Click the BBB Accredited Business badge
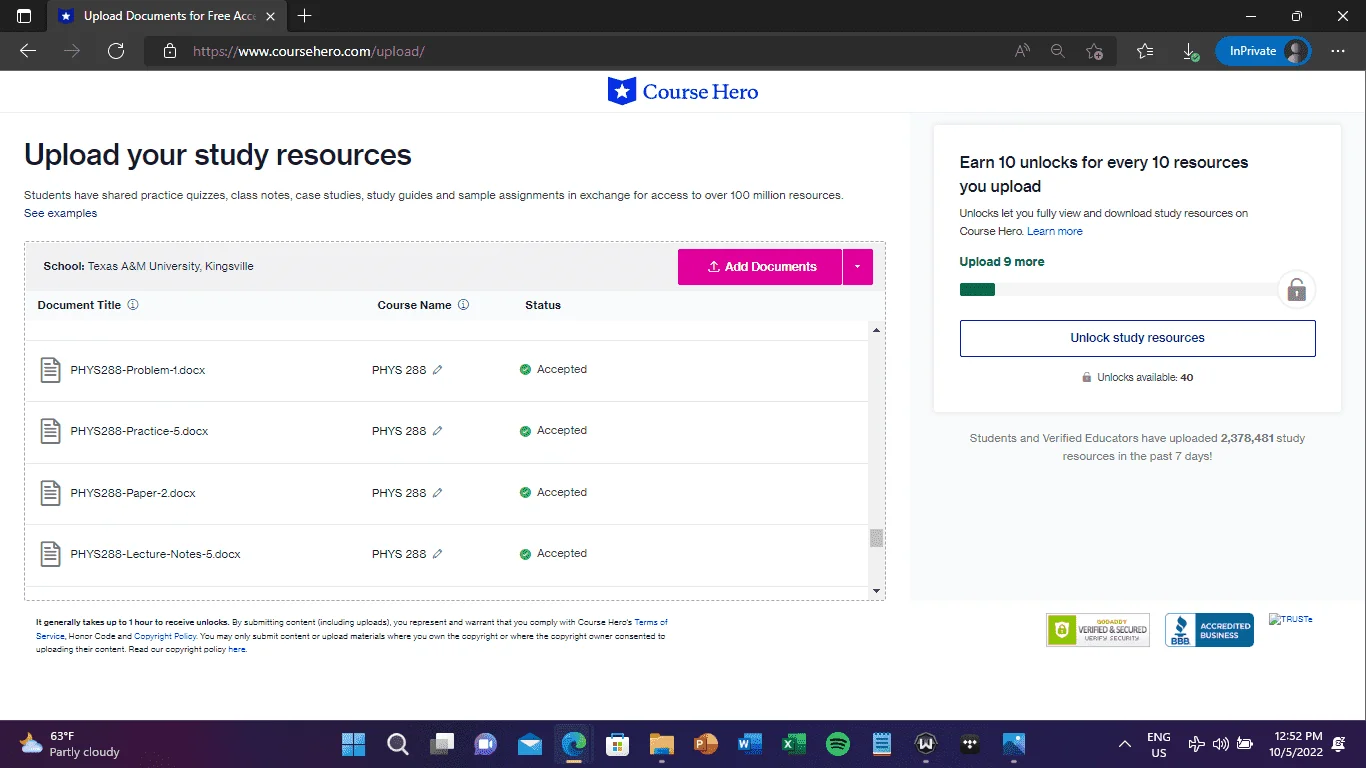Viewport: 1366px width, 768px height. coord(1209,630)
